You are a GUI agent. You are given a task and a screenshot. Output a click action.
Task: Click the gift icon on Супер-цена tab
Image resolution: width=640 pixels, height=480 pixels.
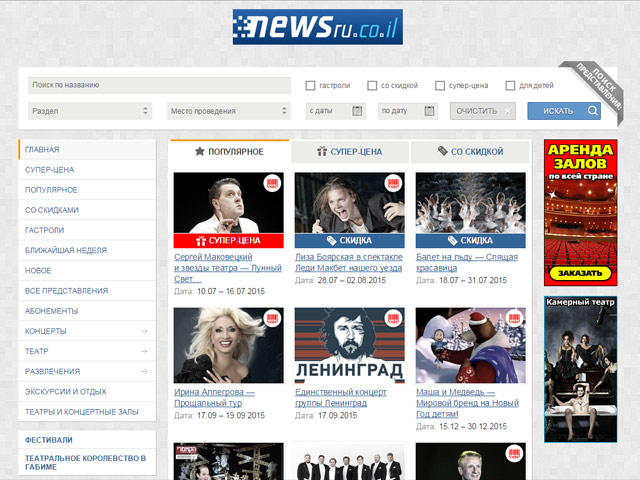322,151
